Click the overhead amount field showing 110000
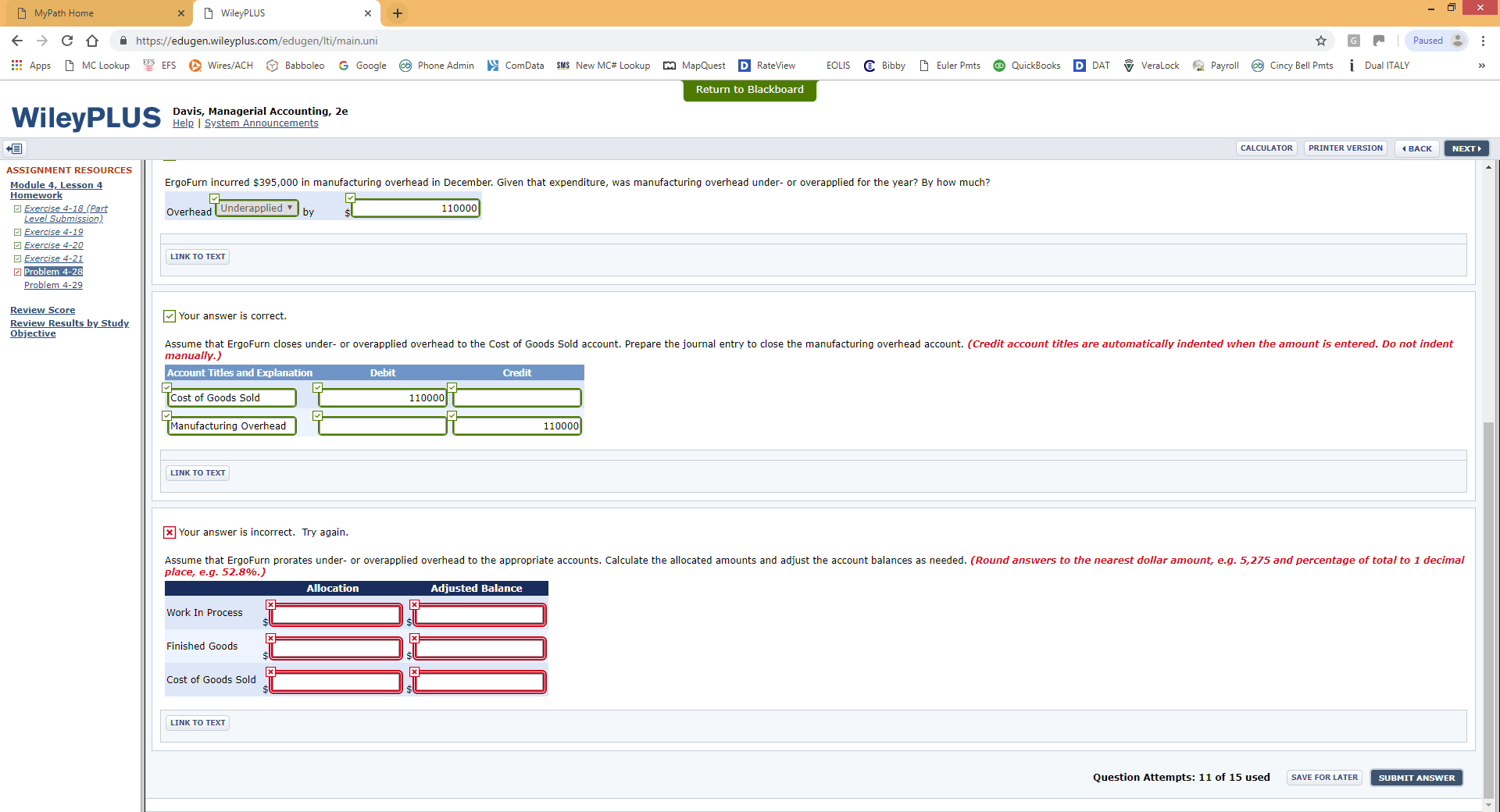Image resolution: width=1500 pixels, height=812 pixels. tap(416, 208)
